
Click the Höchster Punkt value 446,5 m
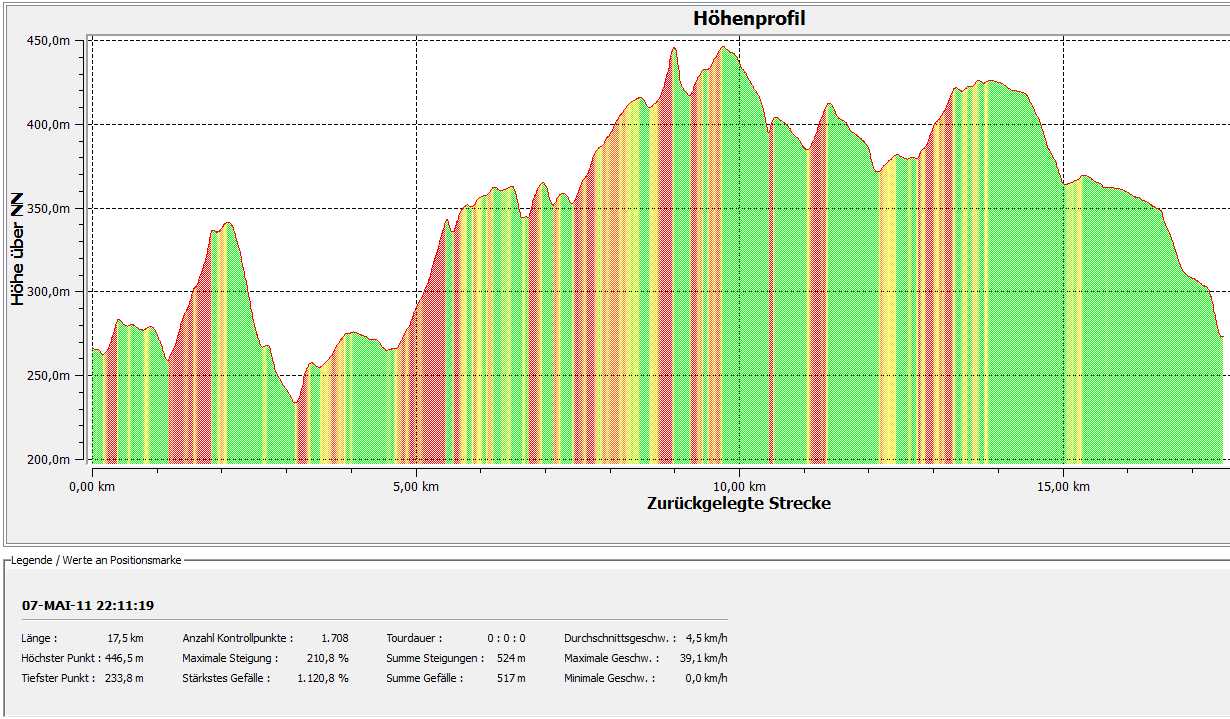tap(124, 658)
